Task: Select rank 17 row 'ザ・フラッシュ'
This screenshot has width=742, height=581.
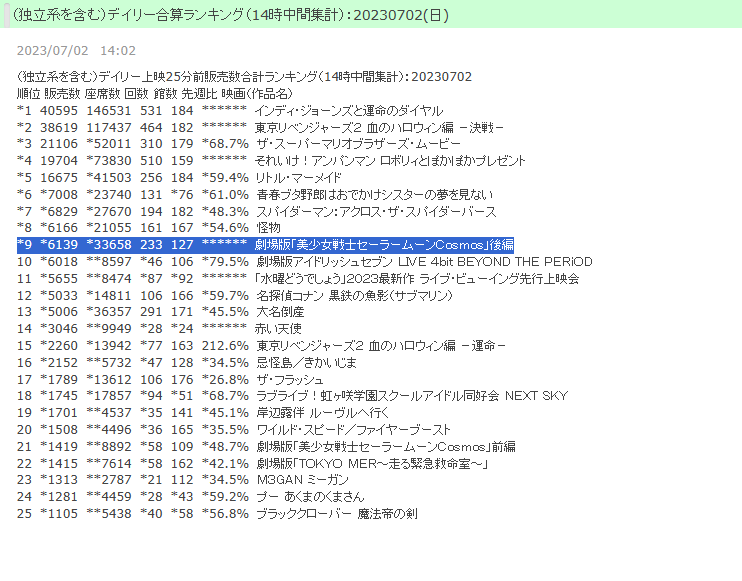Action: pyautogui.click(x=170, y=380)
